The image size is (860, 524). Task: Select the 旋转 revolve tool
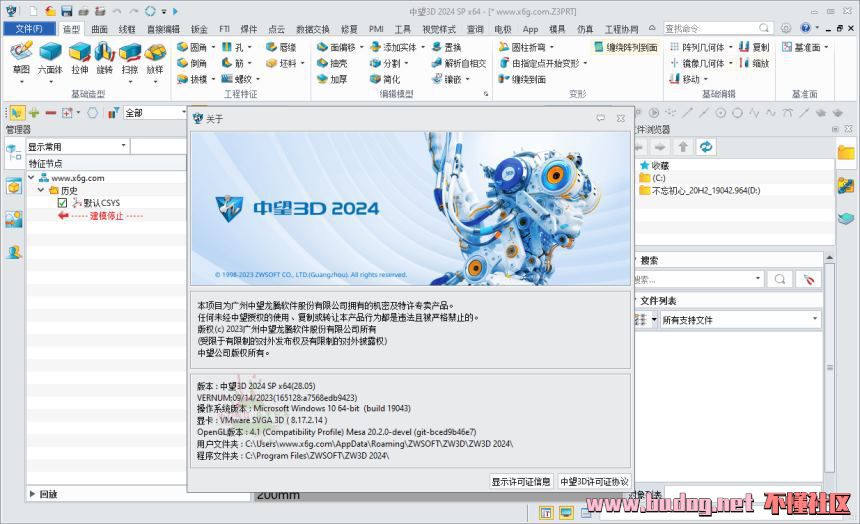pos(104,58)
